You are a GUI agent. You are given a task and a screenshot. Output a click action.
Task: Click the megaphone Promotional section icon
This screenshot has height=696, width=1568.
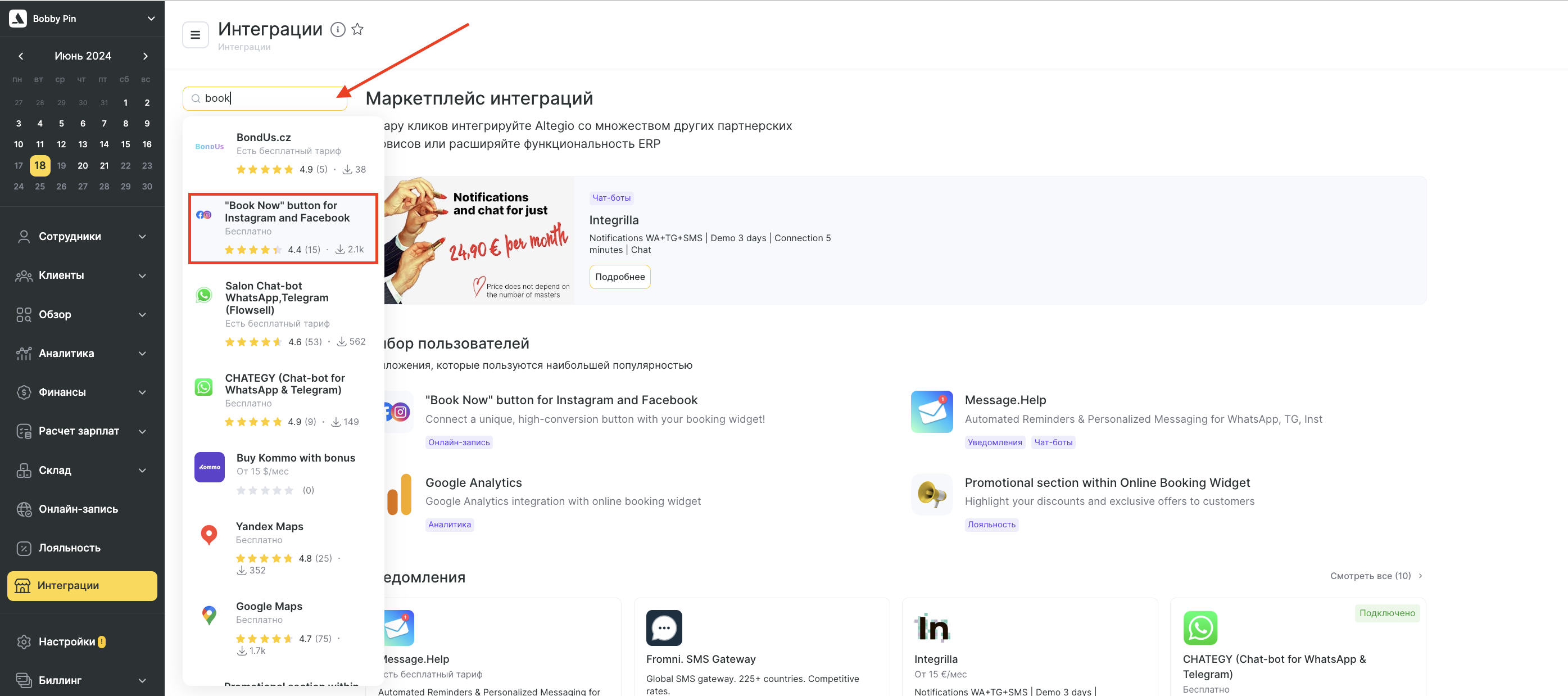point(931,494)
